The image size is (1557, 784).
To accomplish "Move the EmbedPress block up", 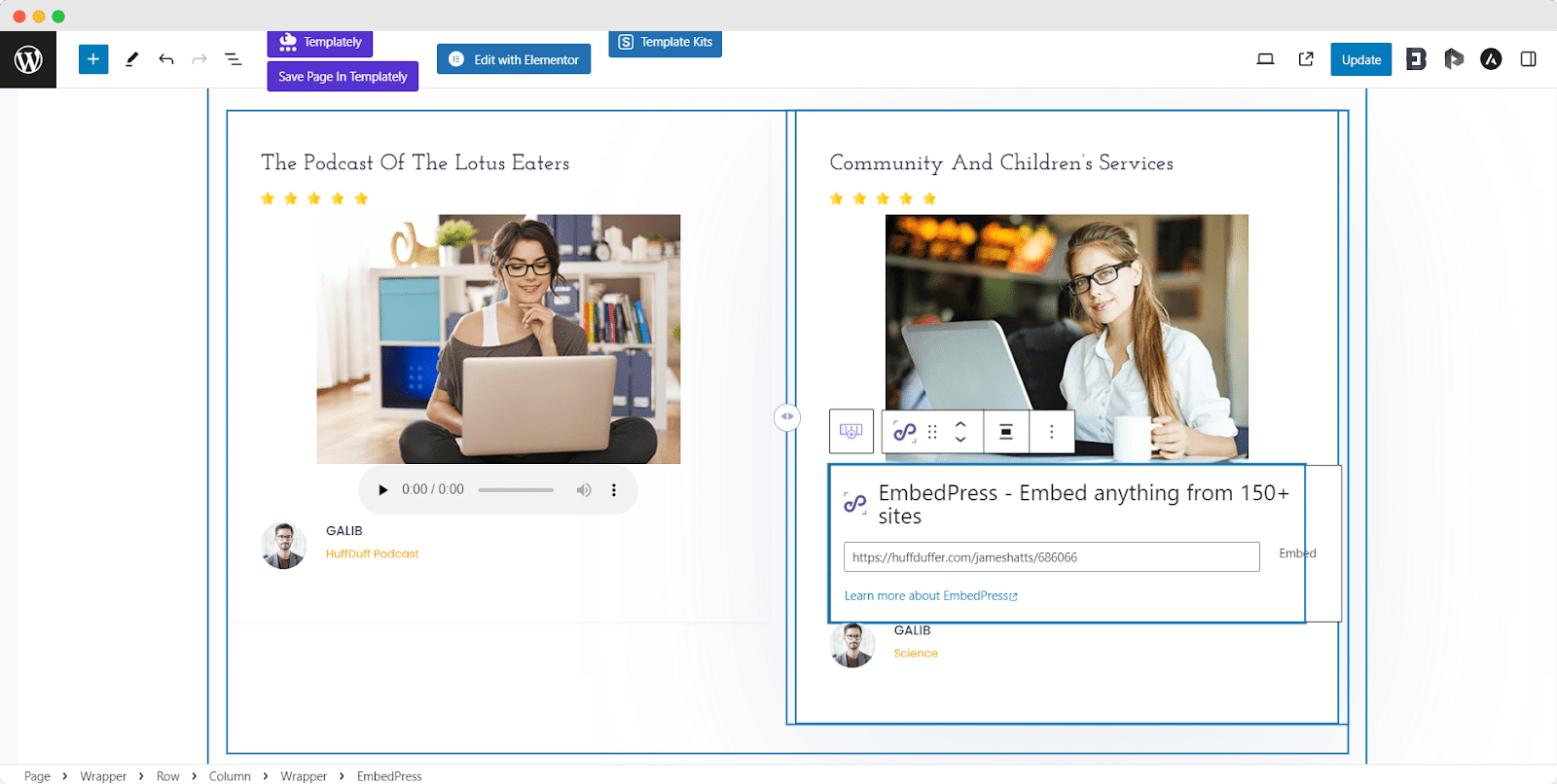I will point(960,424).
